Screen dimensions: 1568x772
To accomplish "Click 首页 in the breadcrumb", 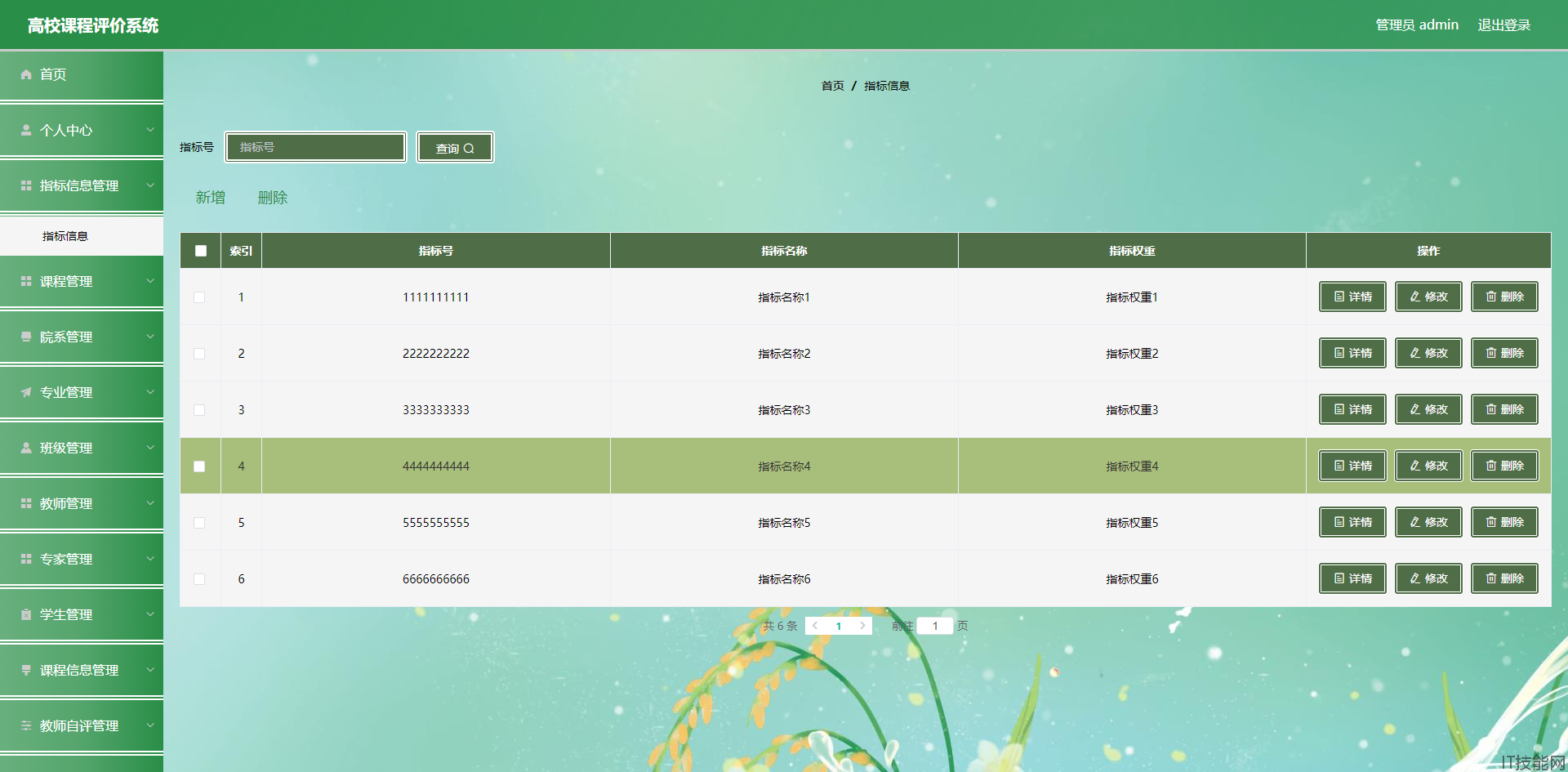I will [832, 86].
